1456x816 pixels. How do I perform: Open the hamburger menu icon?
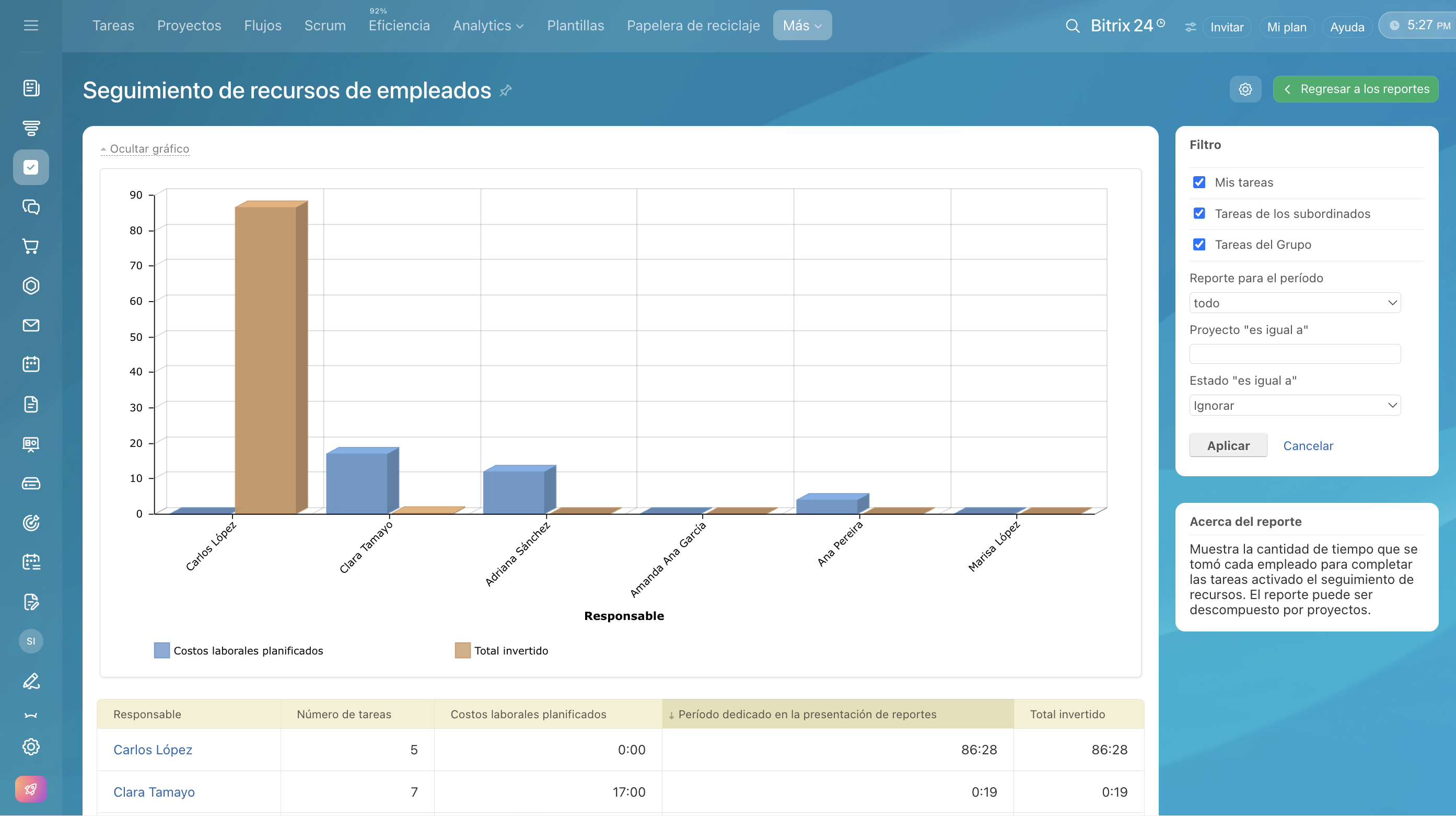pyautogui.click(x=30, y=26)
